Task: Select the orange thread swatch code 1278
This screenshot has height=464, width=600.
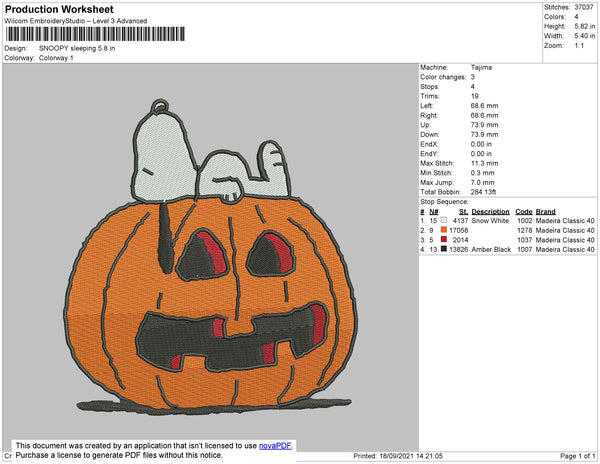Action: click(x=444, y=230)
